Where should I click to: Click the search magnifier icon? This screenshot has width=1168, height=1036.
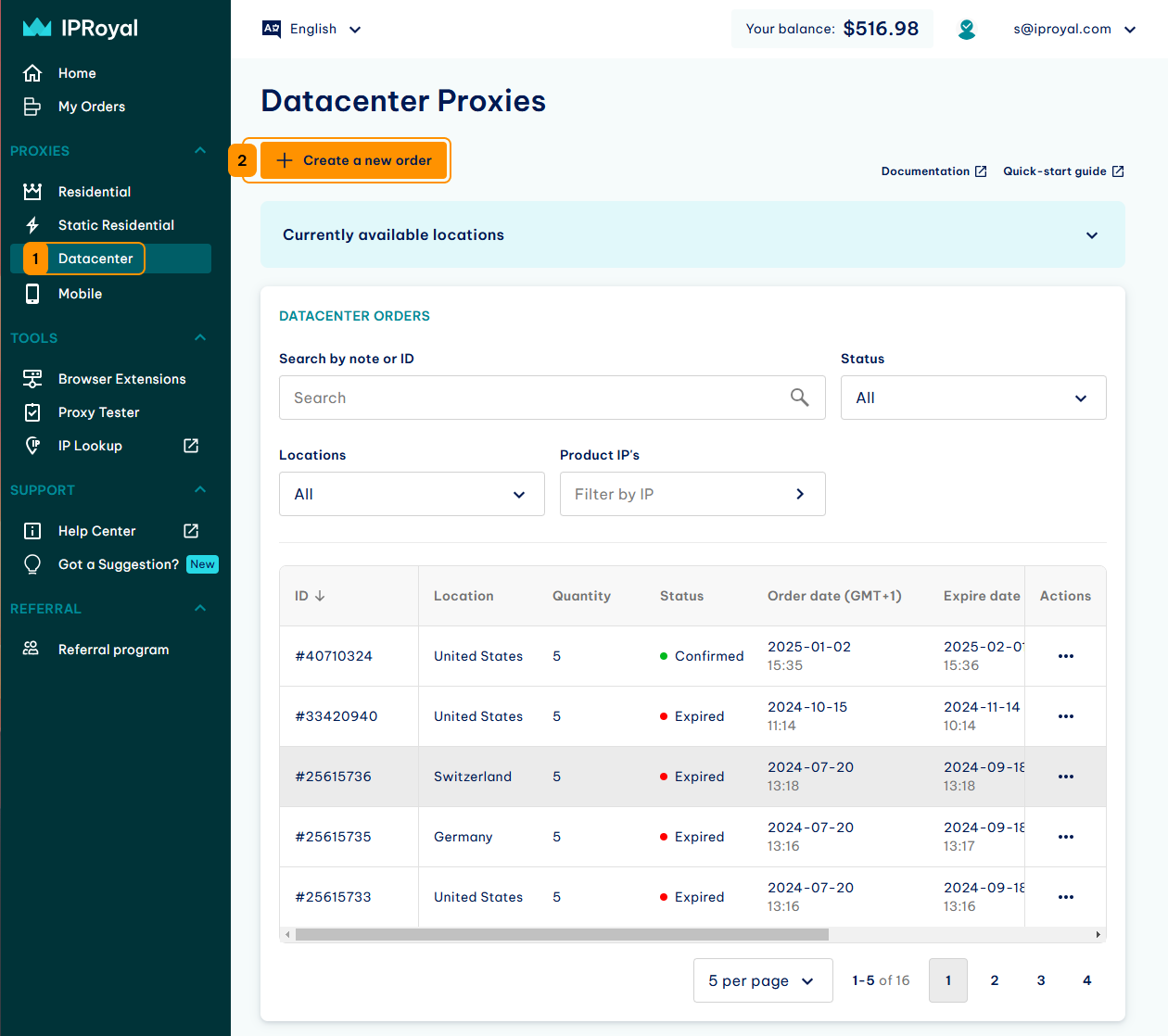(x=800, y=398)
